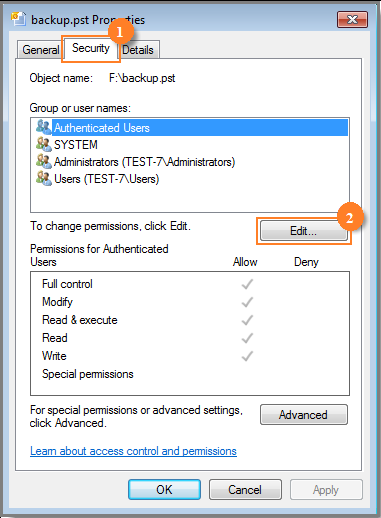
Task: Click the Authenticated Users group icon
Action: [x=44, y=127]
